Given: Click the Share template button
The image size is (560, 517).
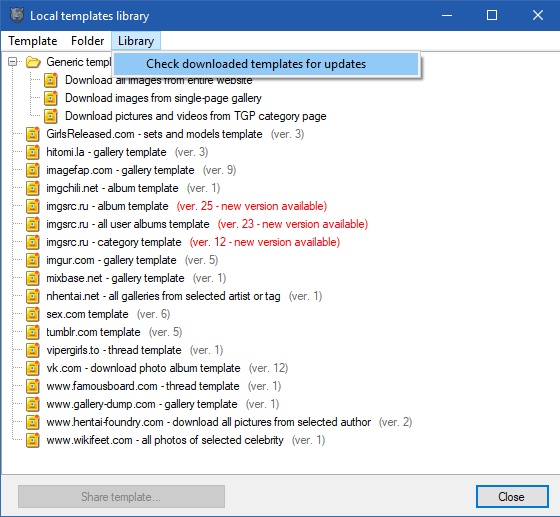Looking at the screenshot, I should pyautogui.click(x=121, y=496).
